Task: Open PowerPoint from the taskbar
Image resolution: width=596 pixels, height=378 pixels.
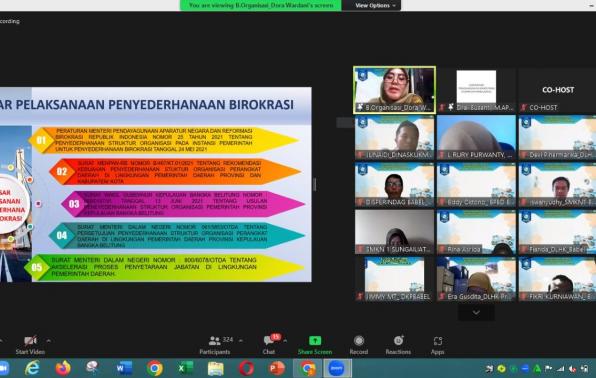Action: click(277, 368)
